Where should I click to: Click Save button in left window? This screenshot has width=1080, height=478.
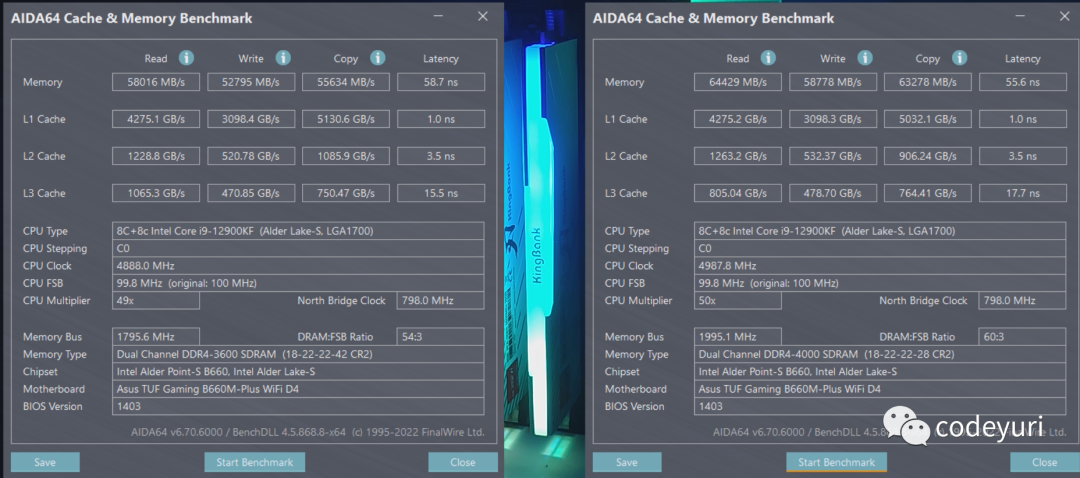point(45,462)
